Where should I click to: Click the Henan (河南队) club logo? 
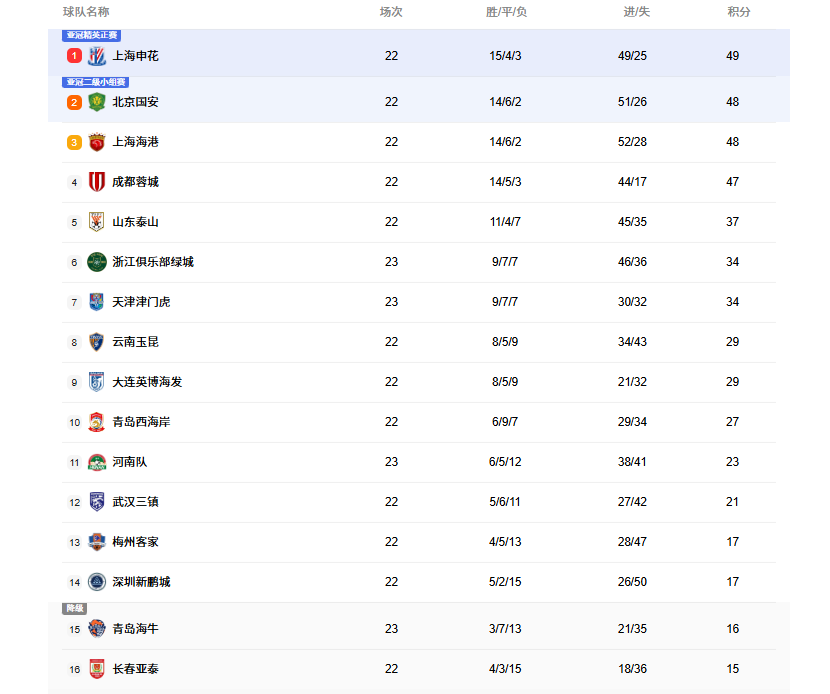(x=97, y=462)
